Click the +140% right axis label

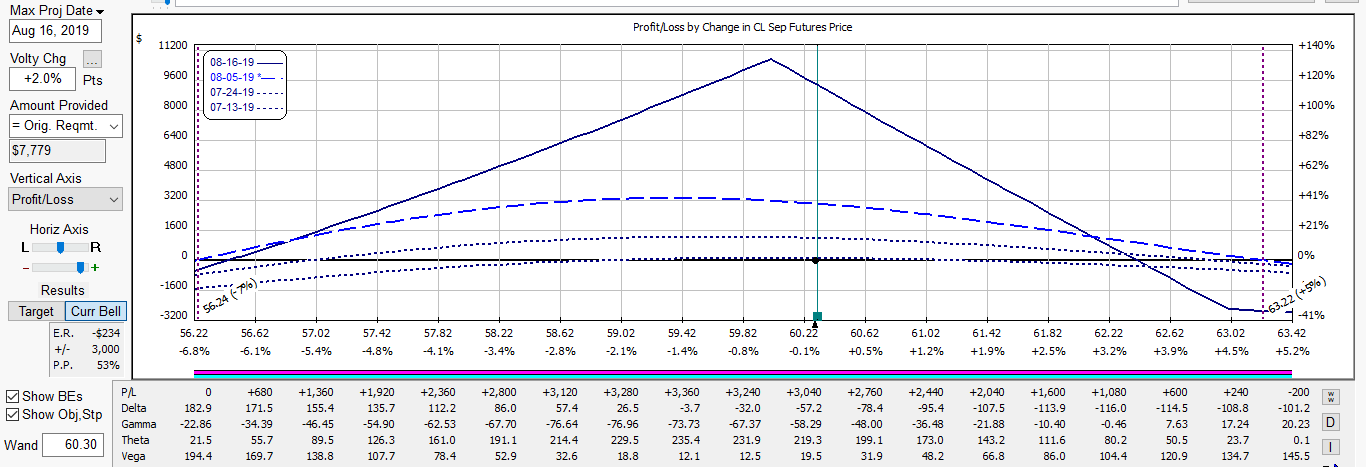pyautogui.click(x=1316, y=46)
